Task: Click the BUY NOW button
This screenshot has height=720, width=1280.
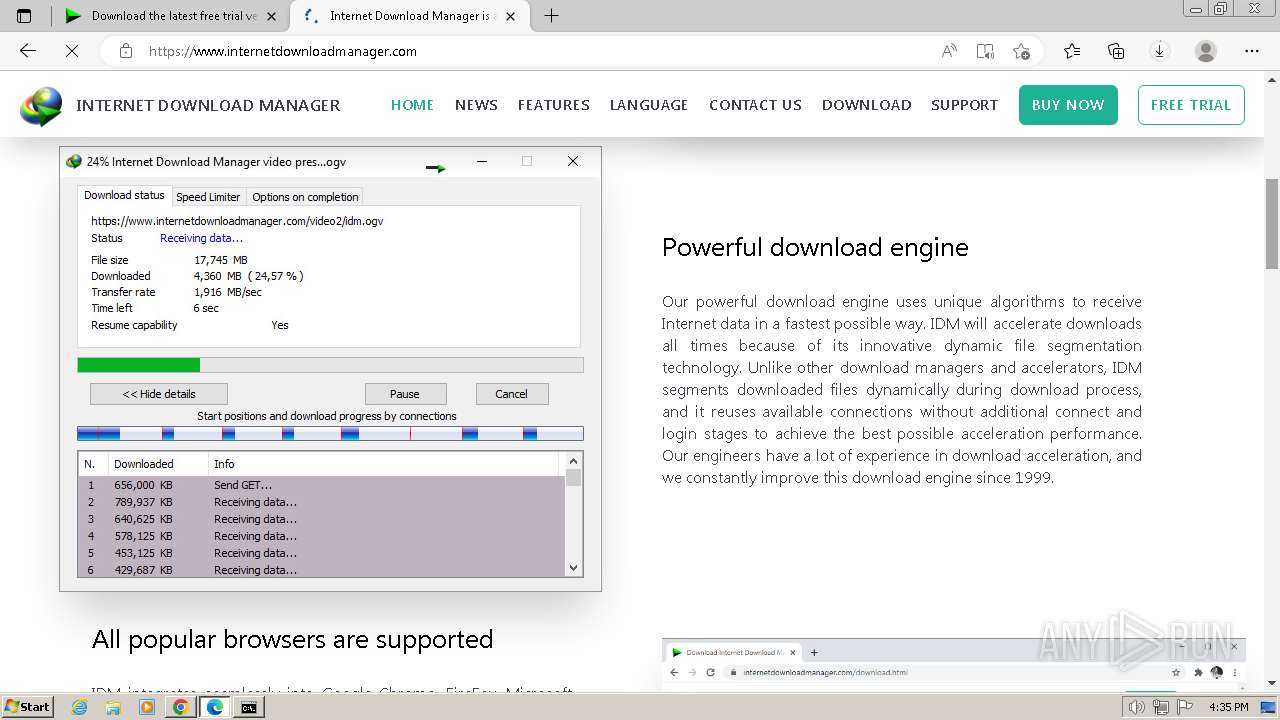Action: (1068, 105)
